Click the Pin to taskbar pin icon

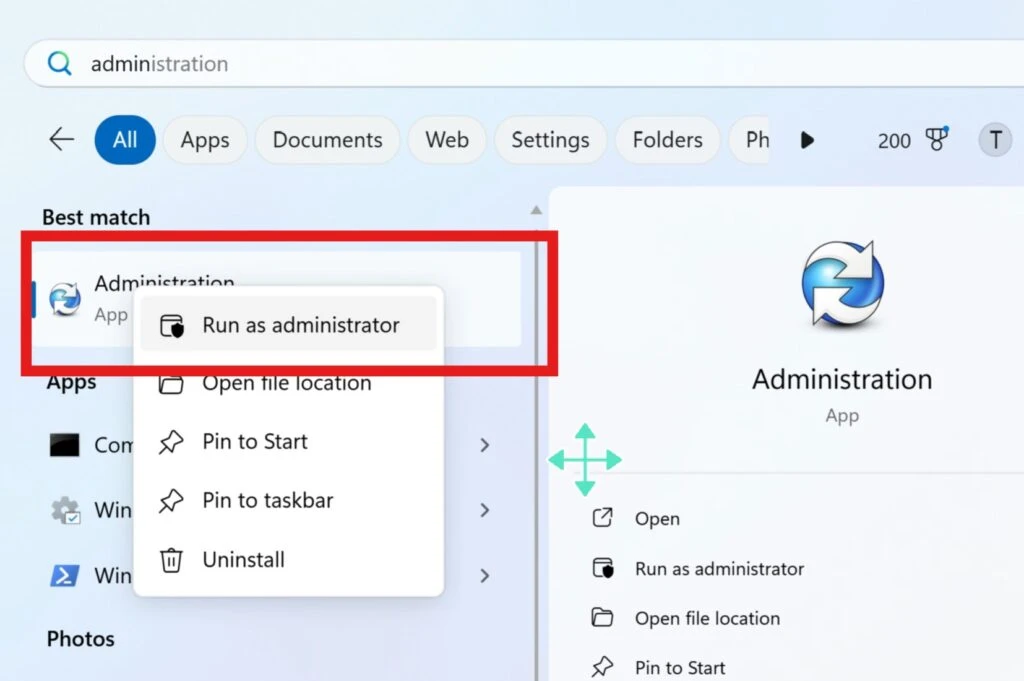click(x=172, y=501)
